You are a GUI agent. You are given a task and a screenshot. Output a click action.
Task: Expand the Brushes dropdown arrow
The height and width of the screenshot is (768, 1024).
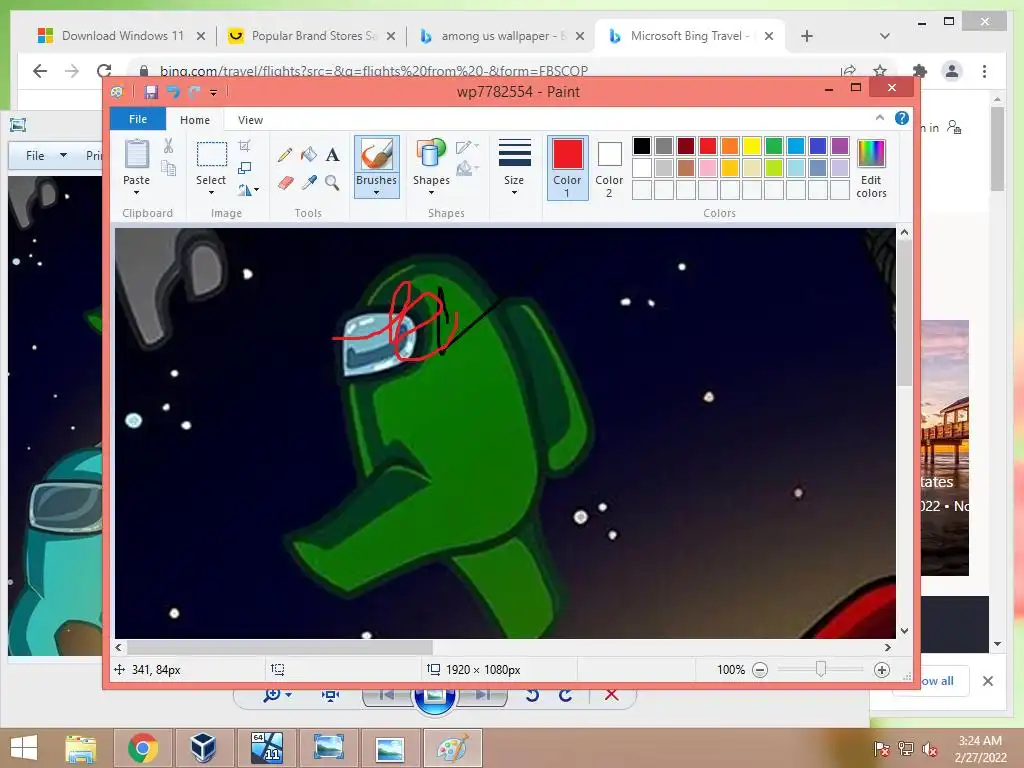click(377, 193)
